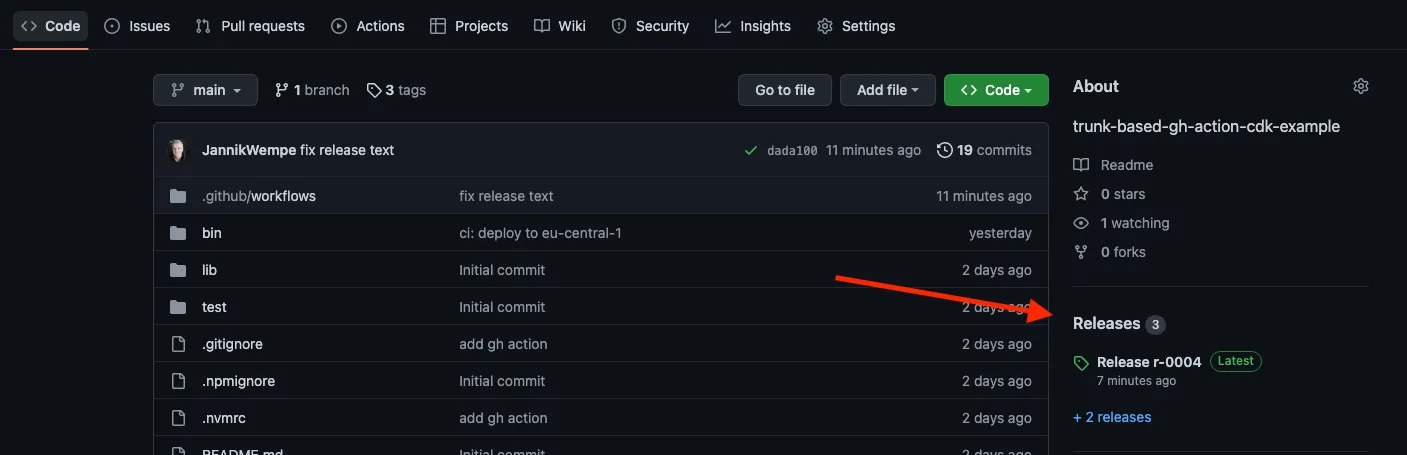
Task: Expand the Add file dropdown
Action: click(887, 90)
